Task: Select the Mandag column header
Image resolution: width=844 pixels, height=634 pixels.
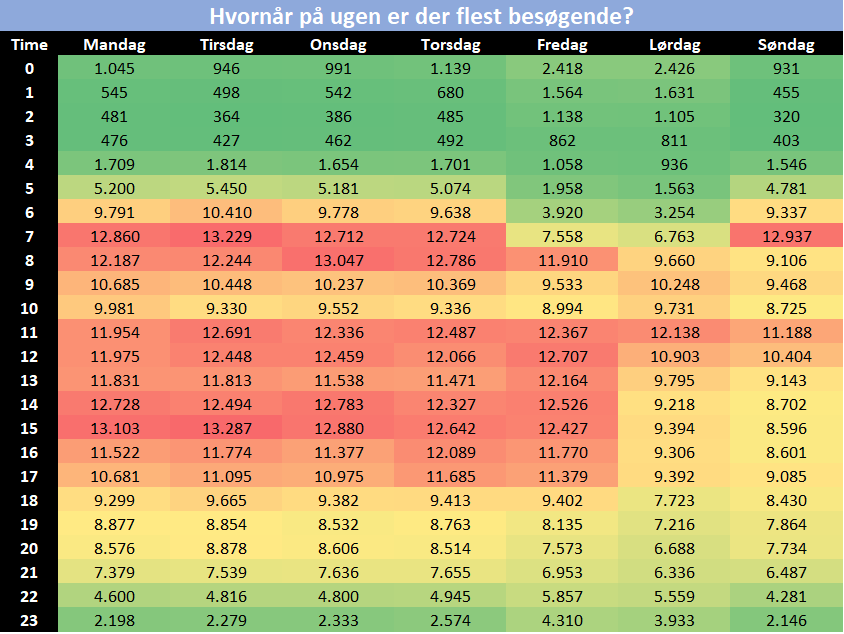Action: click(x=113, y=45)
